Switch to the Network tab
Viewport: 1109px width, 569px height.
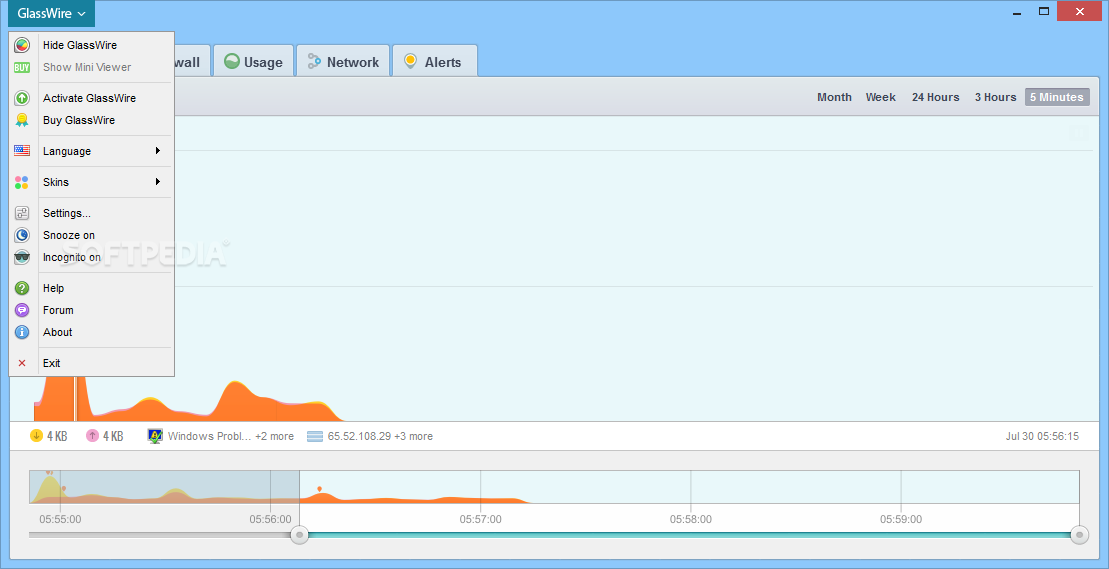pyautogui.click(x=343, y=61)
